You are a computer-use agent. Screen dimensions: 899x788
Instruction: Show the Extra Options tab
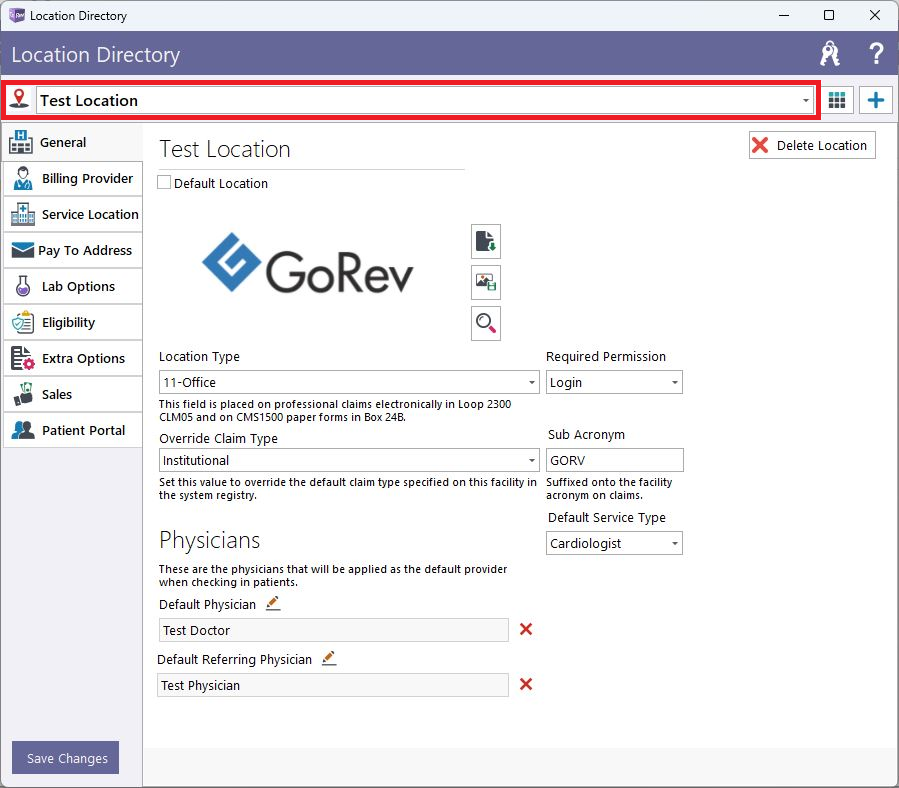73,358
